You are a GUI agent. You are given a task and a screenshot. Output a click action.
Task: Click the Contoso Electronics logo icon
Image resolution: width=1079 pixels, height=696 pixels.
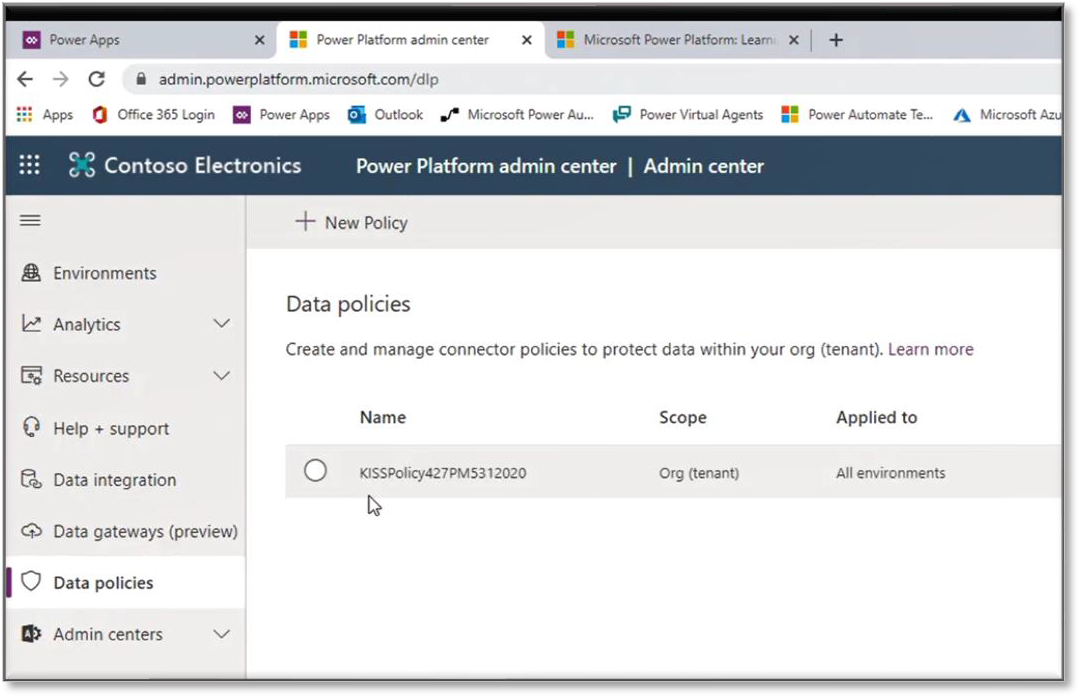tap(82, 165)
